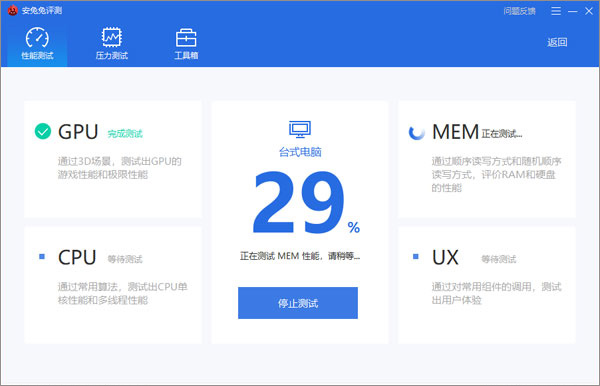Open the 工具箱 toolbox tab
Viewport: 600px width, 386px height.
(186, 44)
